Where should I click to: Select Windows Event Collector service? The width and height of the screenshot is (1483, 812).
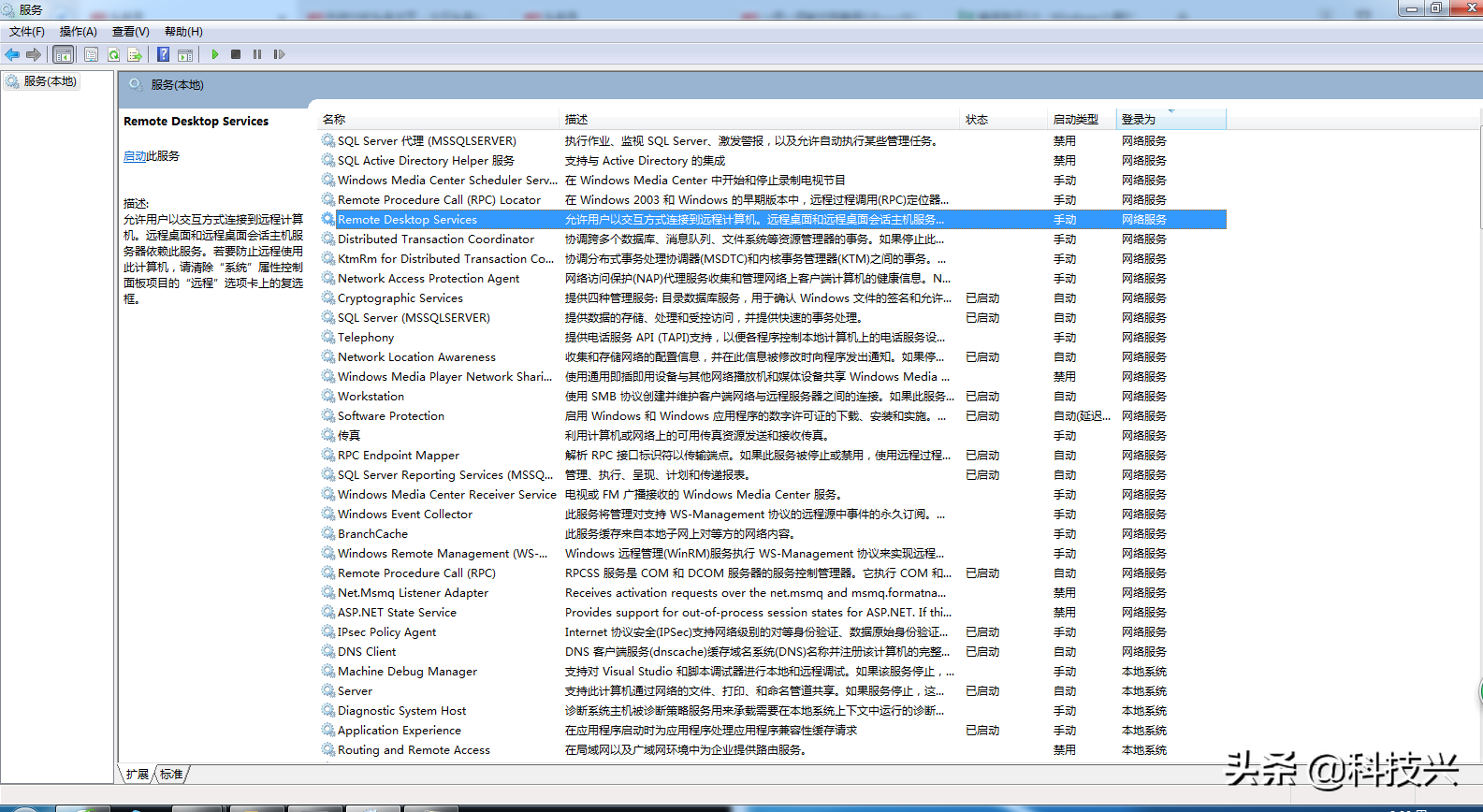point(773,514)
